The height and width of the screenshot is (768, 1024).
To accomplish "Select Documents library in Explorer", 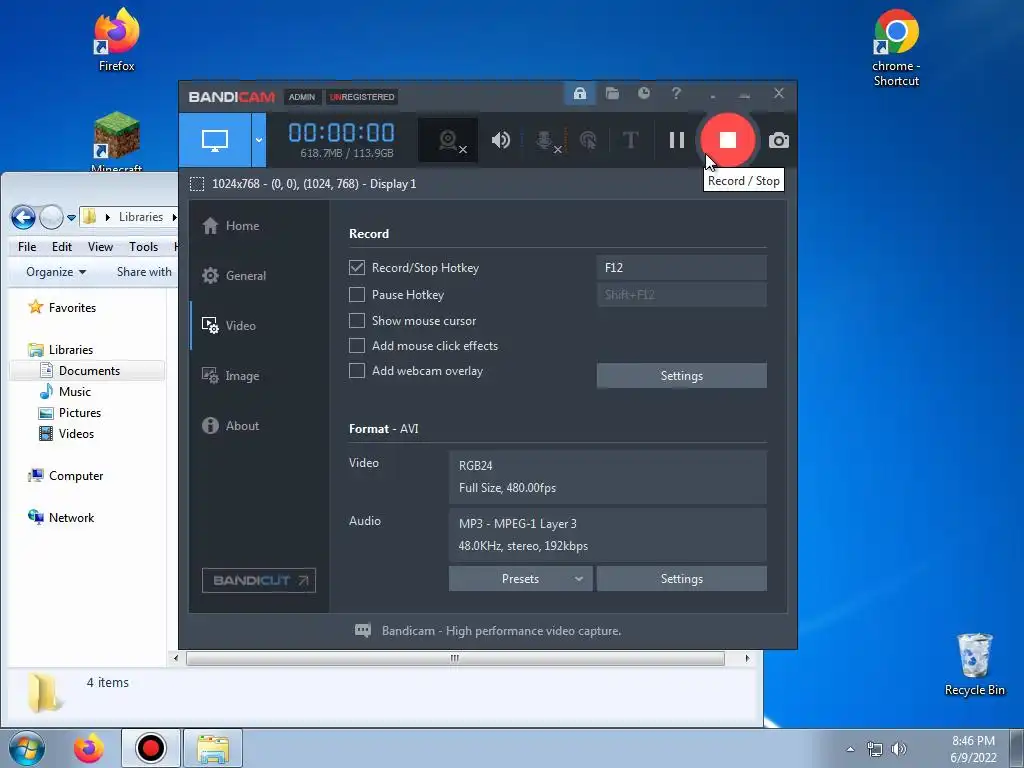I will (89, 371).
